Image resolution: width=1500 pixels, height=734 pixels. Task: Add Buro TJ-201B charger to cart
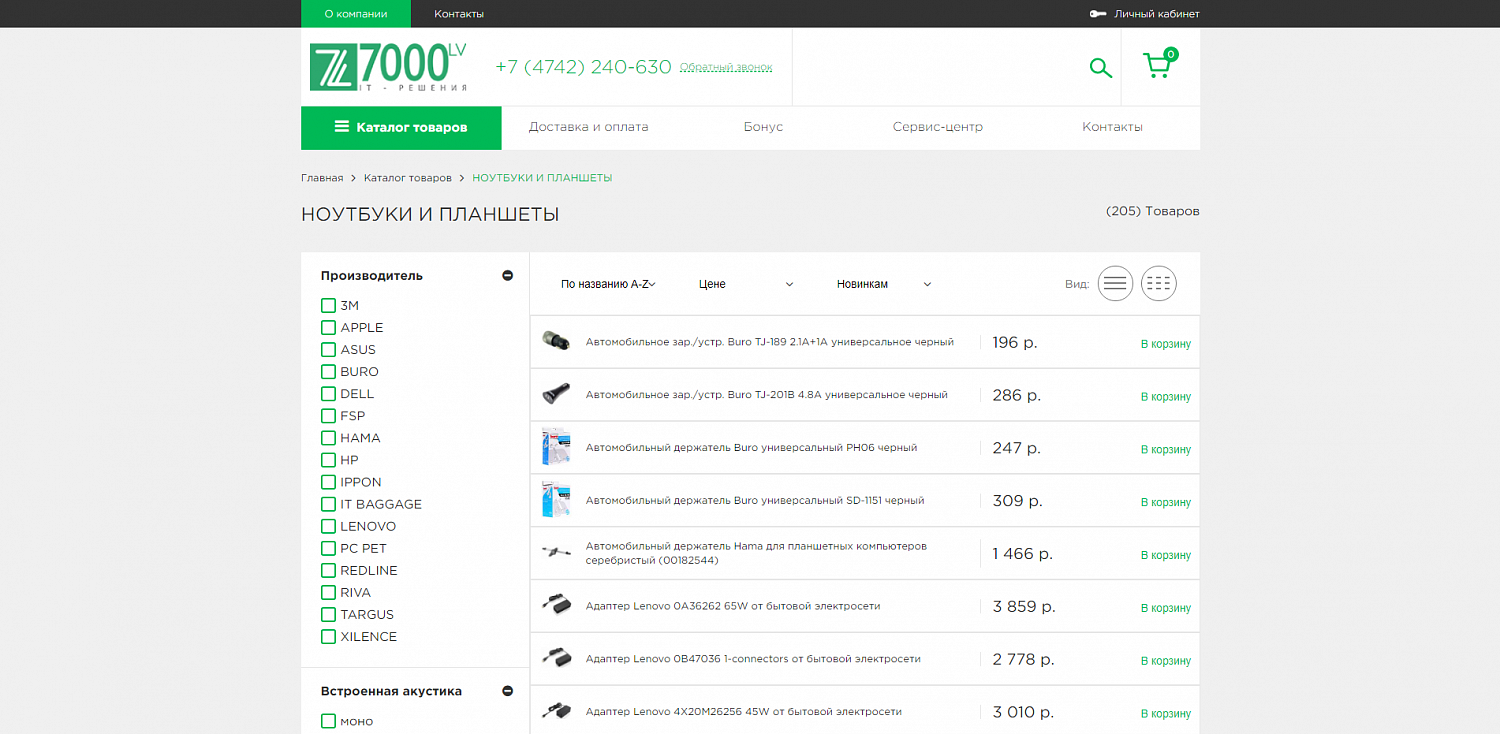(1166, 397)
